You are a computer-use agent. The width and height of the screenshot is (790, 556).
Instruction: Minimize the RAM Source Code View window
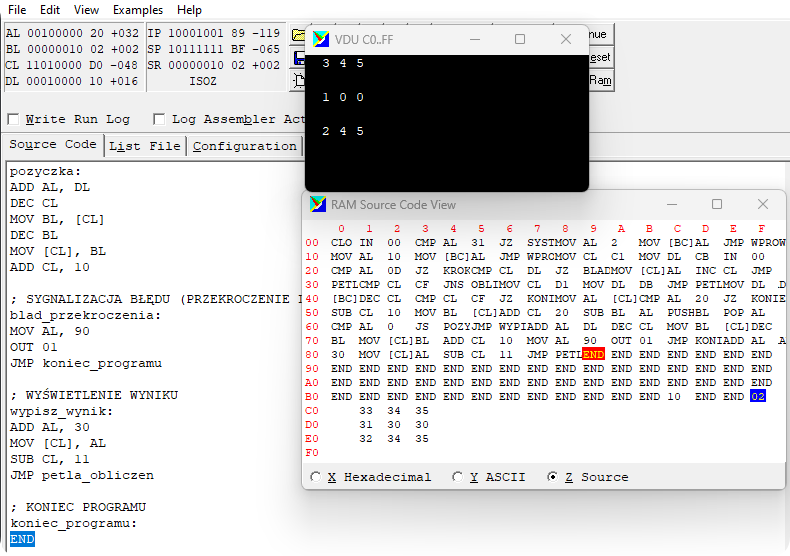pos(670,204)
